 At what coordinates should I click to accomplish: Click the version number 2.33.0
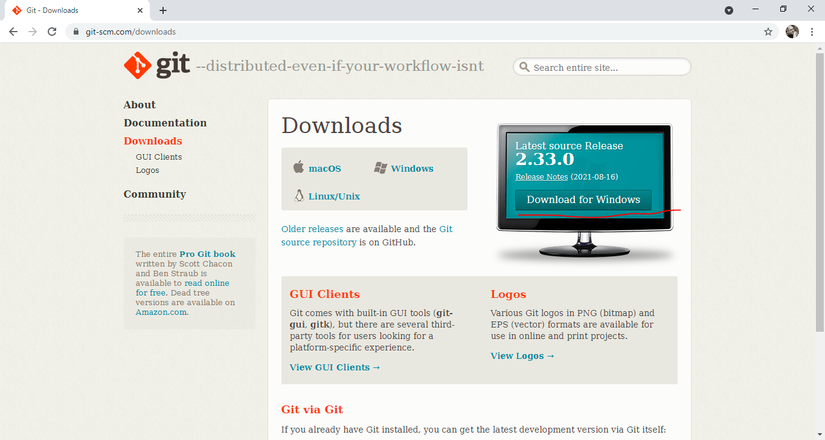point(545,159)
